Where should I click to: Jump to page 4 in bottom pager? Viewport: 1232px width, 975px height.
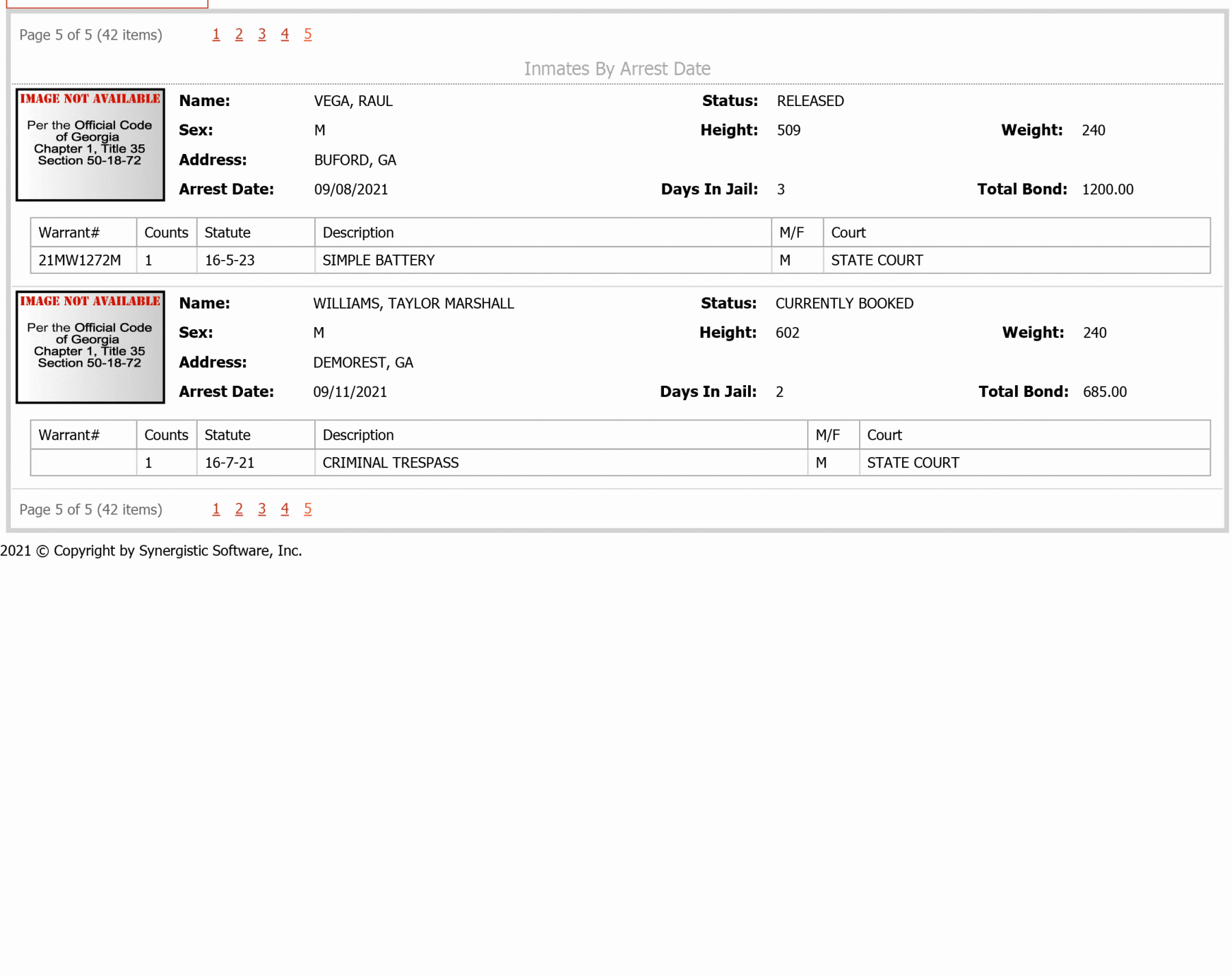285,509
